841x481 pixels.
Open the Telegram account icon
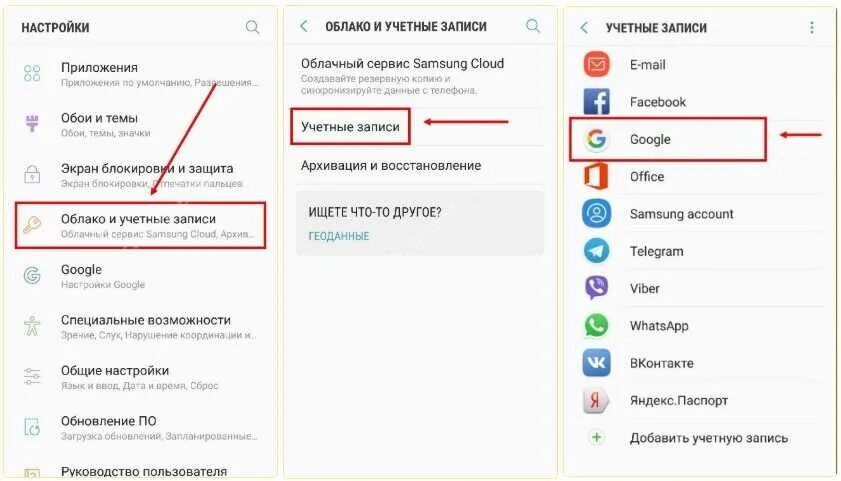(596, 251)
